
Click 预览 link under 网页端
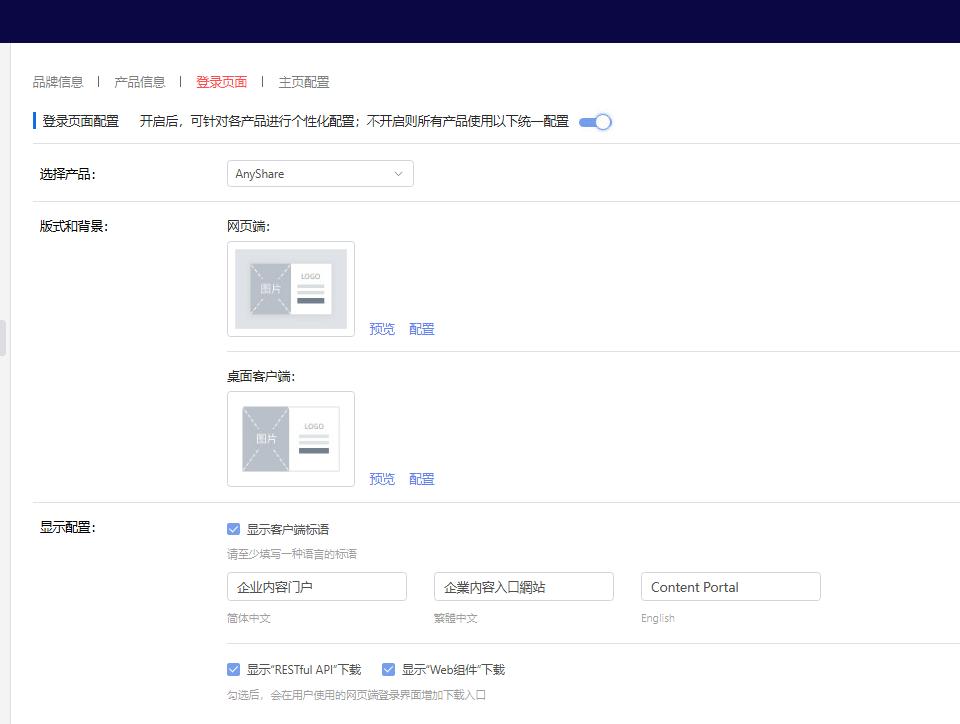point(382,328)
